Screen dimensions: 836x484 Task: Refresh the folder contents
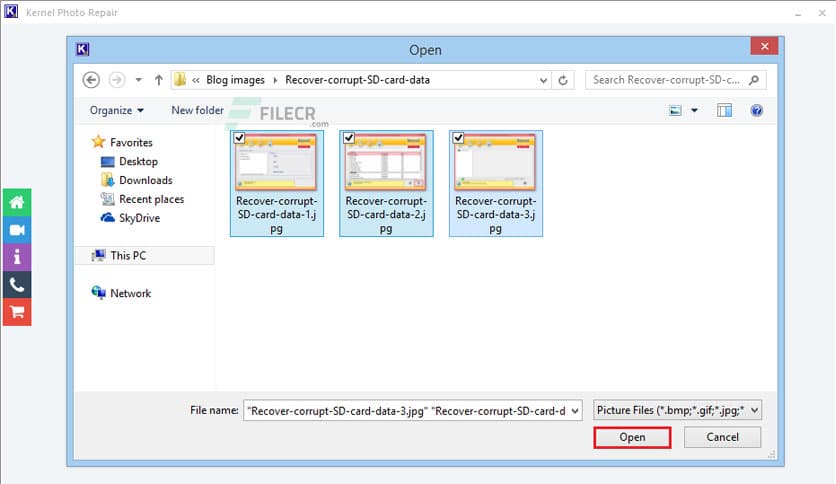point(563,80)
